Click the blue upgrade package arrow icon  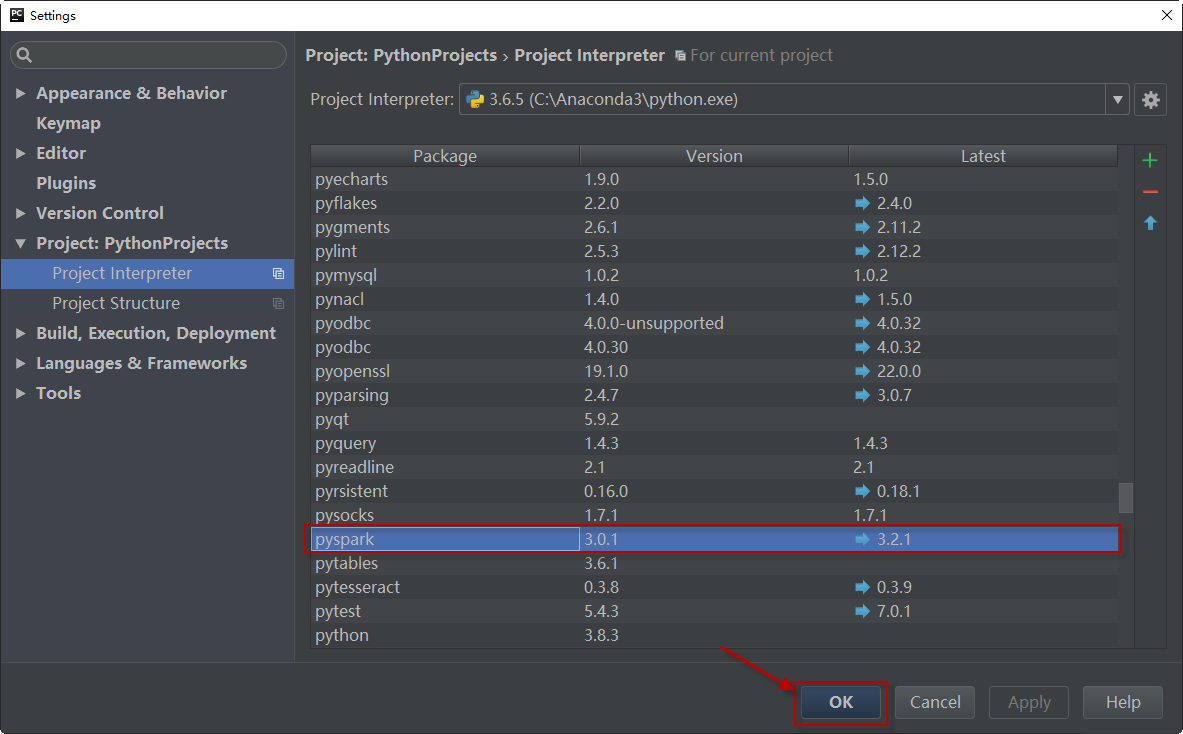click(1150, 223)
